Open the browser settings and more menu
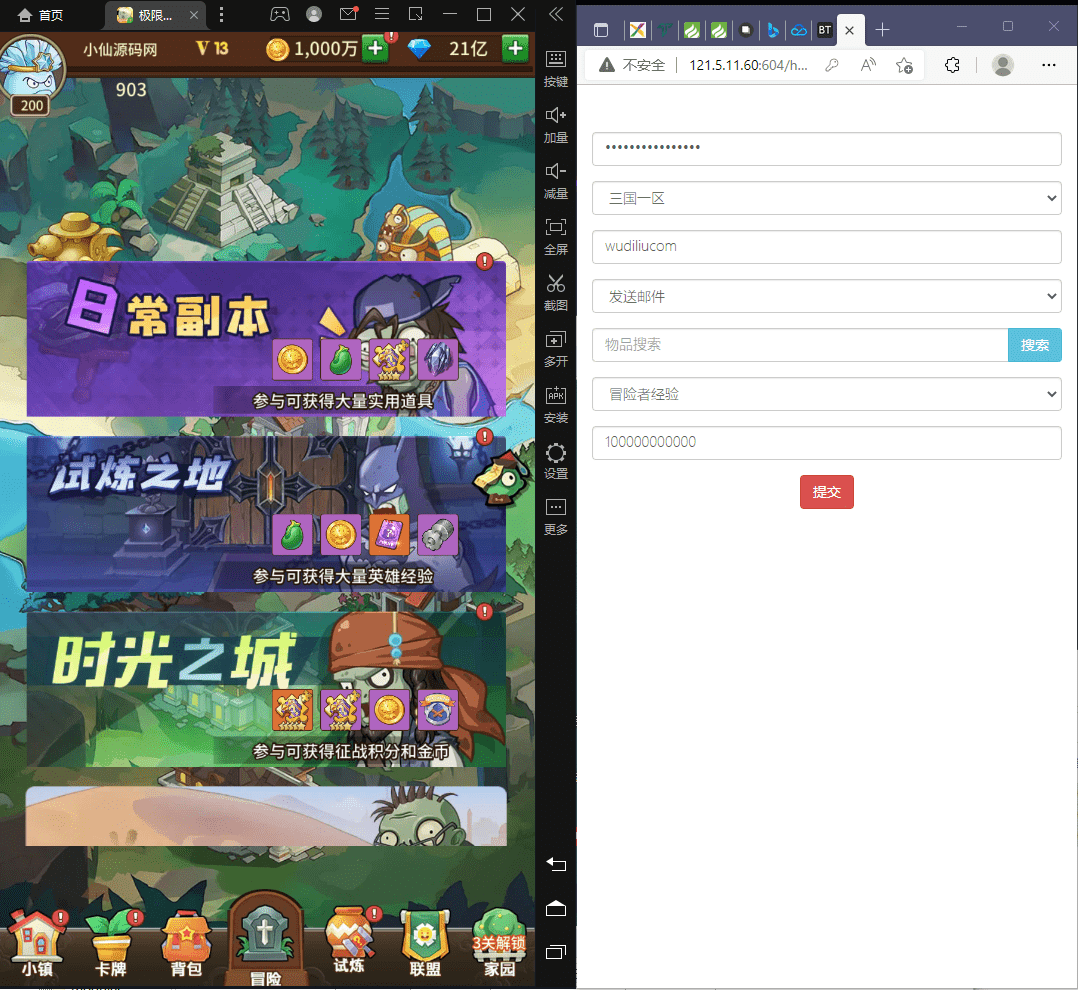The image size is (1078, 990). (x=1048, y=65)
